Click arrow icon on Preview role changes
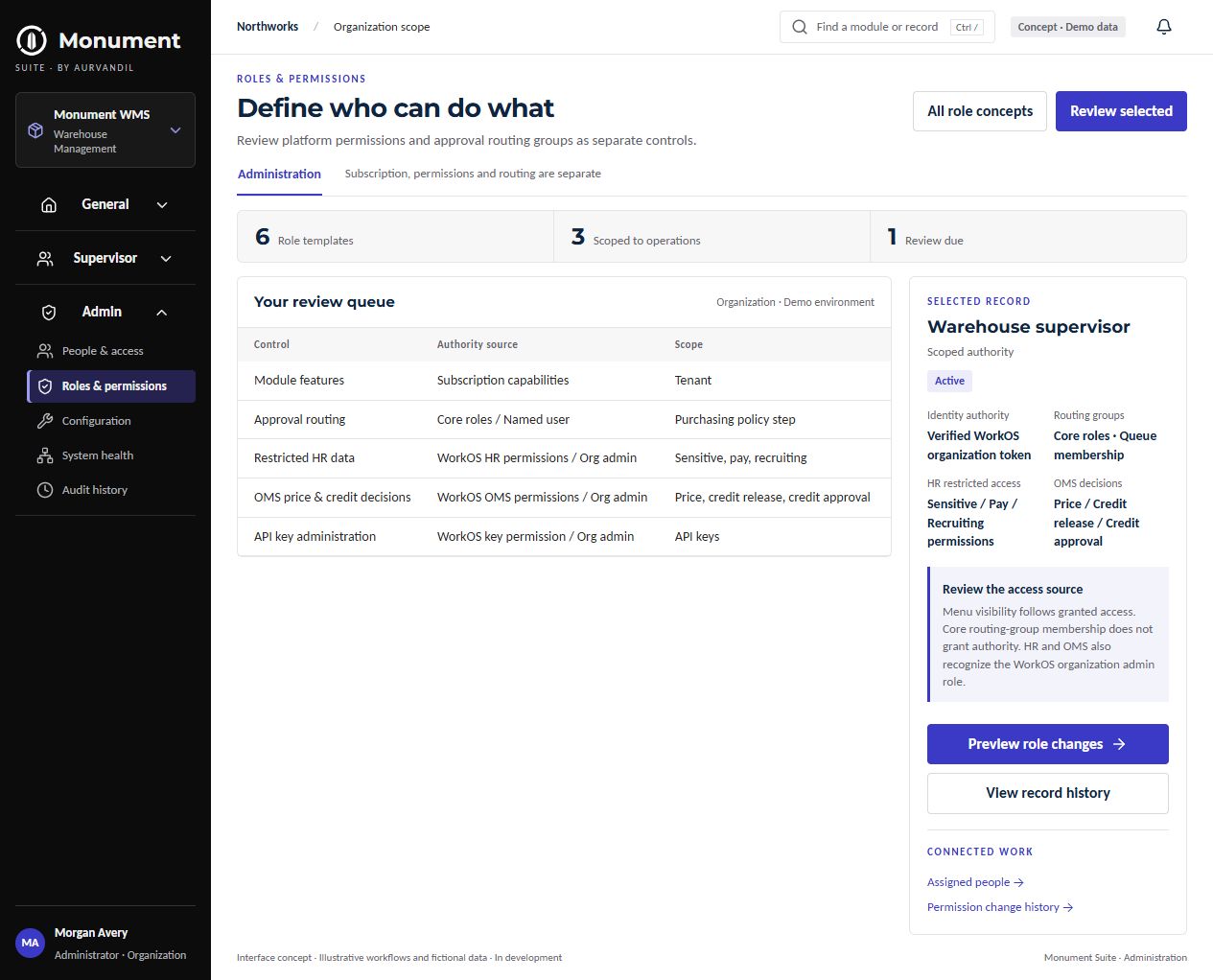Image resolution: width=1213 pixels, height=980 pixels. 1119,744
